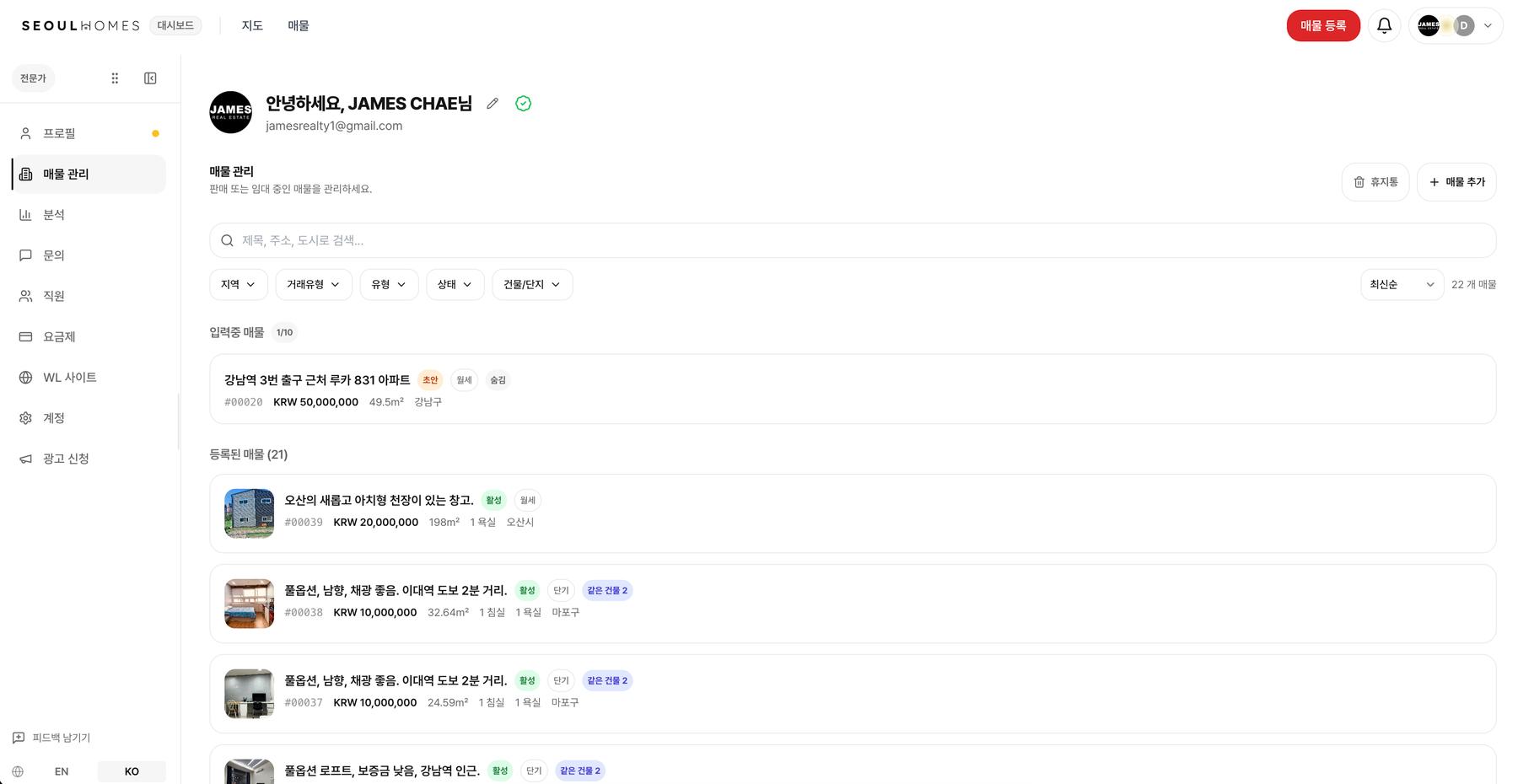Viewport: 1518px width, 784px height.
Task: Click the sidebar grid drag-handle icon
Action: point(115,78)
